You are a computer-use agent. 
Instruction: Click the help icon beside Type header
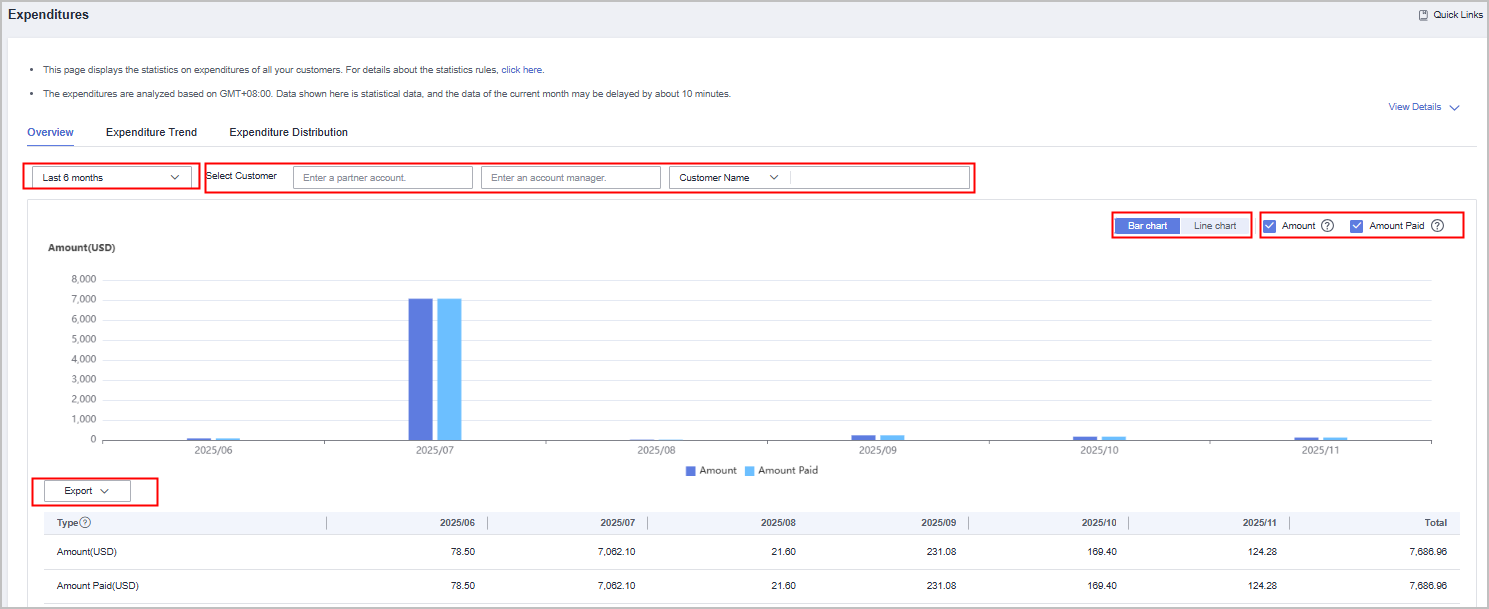(x=85, y=523)
